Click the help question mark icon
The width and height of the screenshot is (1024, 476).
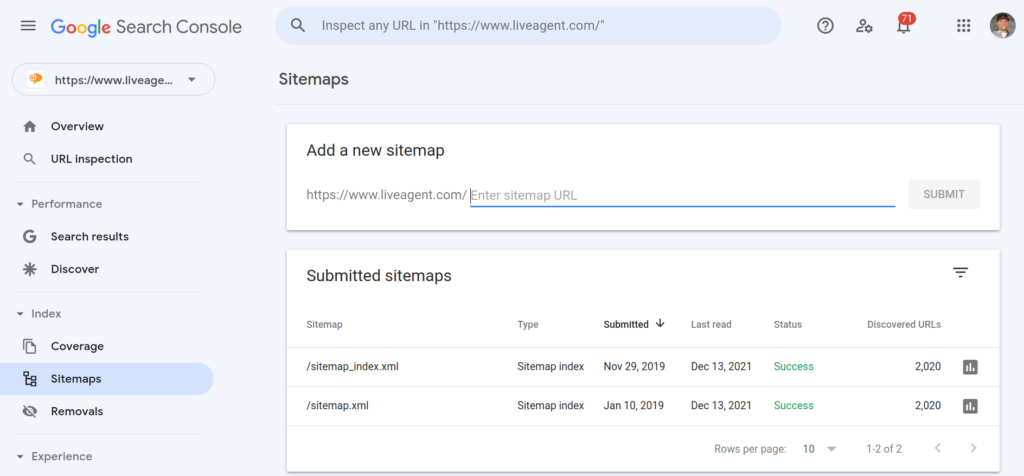[825, 26]
